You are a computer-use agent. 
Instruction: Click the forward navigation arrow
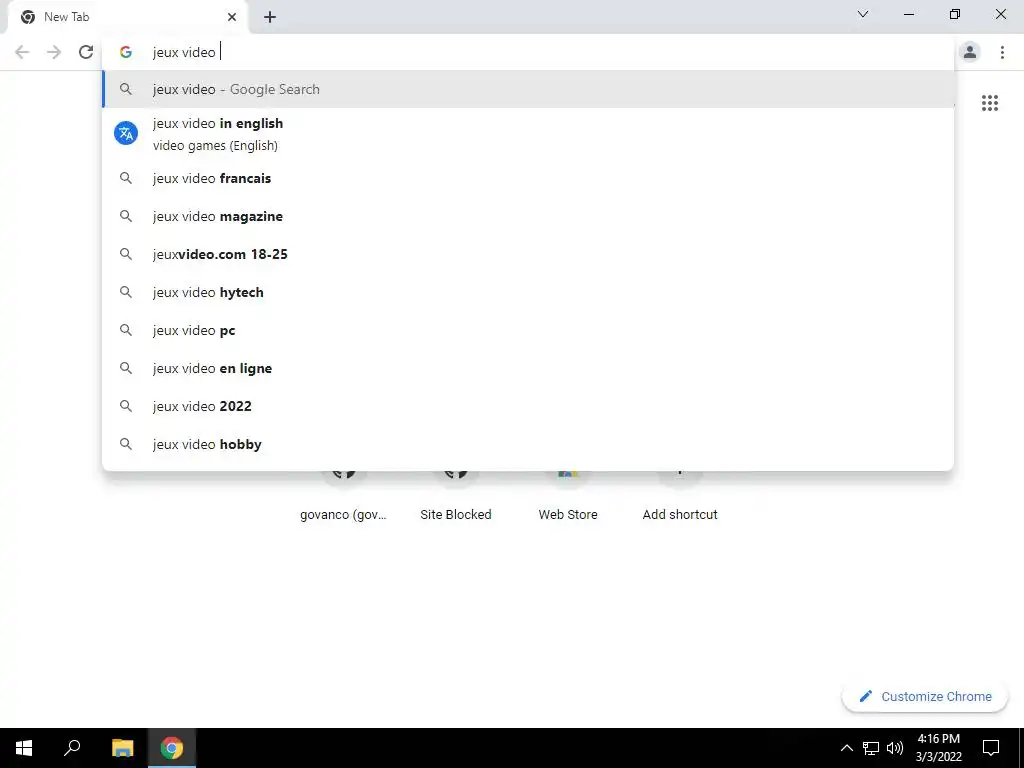54,52
